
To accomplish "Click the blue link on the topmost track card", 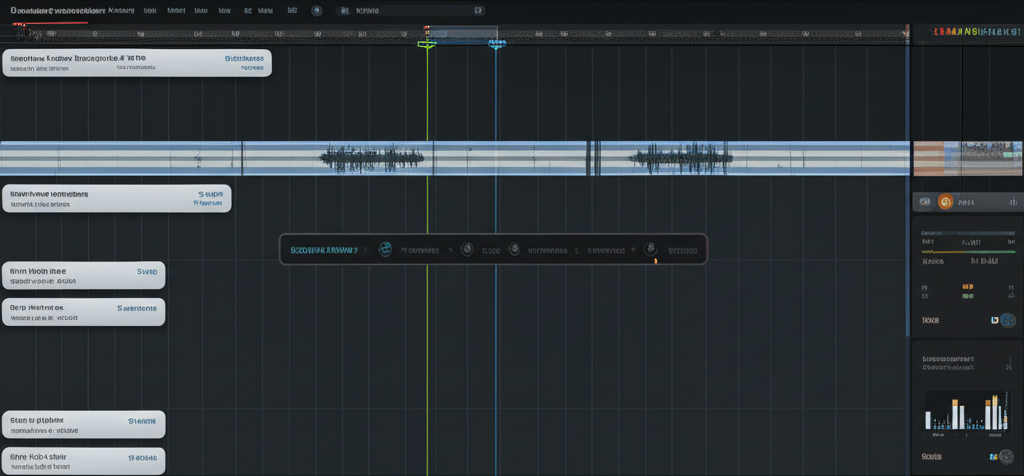I will tap(244, 59).
